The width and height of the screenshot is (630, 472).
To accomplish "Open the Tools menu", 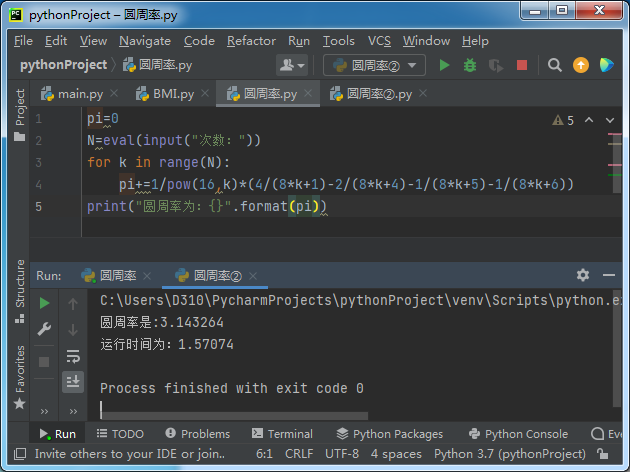I will 339,41.
